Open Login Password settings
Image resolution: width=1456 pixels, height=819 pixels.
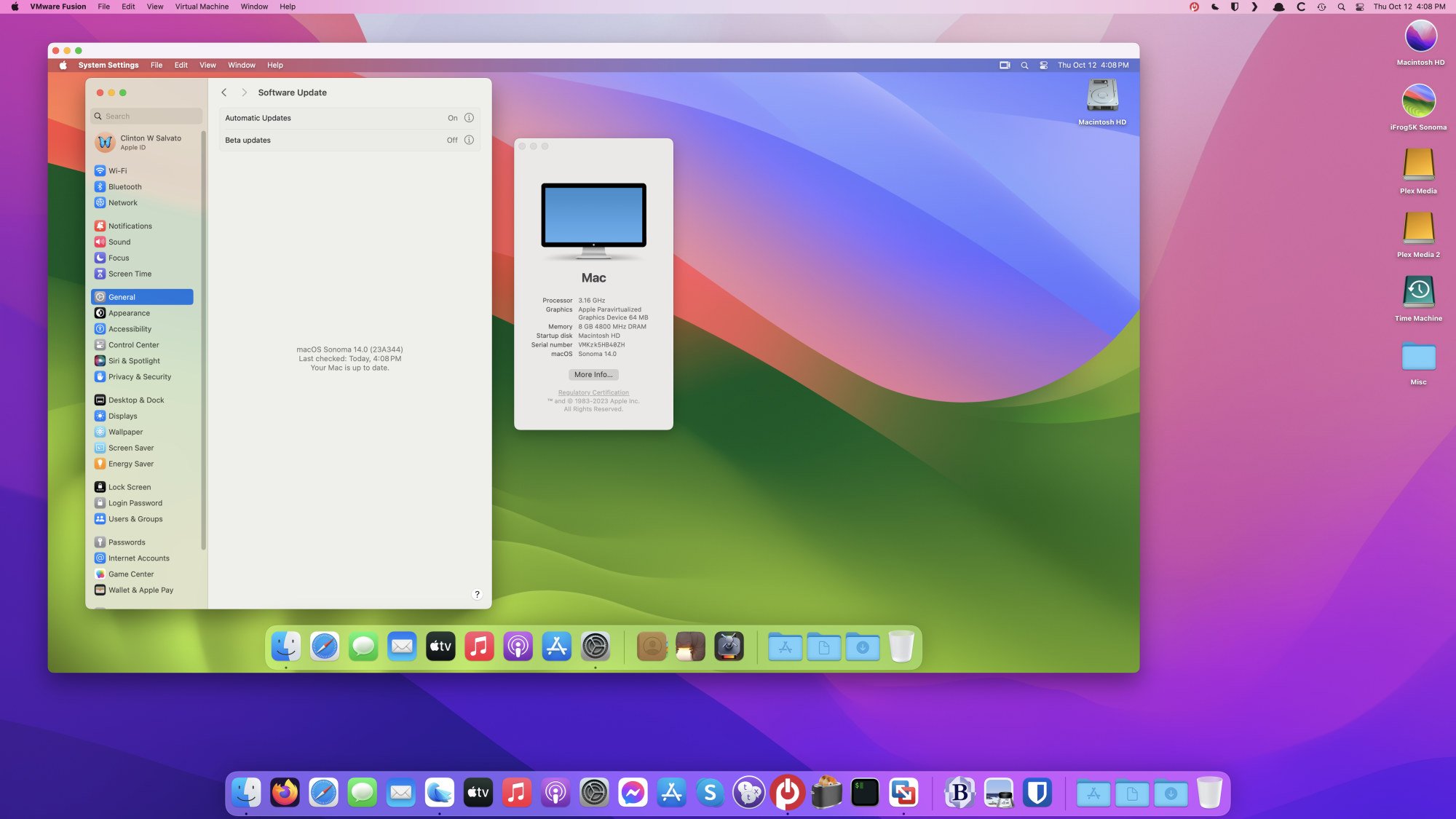pyautogui.click(x=142, y=503)
